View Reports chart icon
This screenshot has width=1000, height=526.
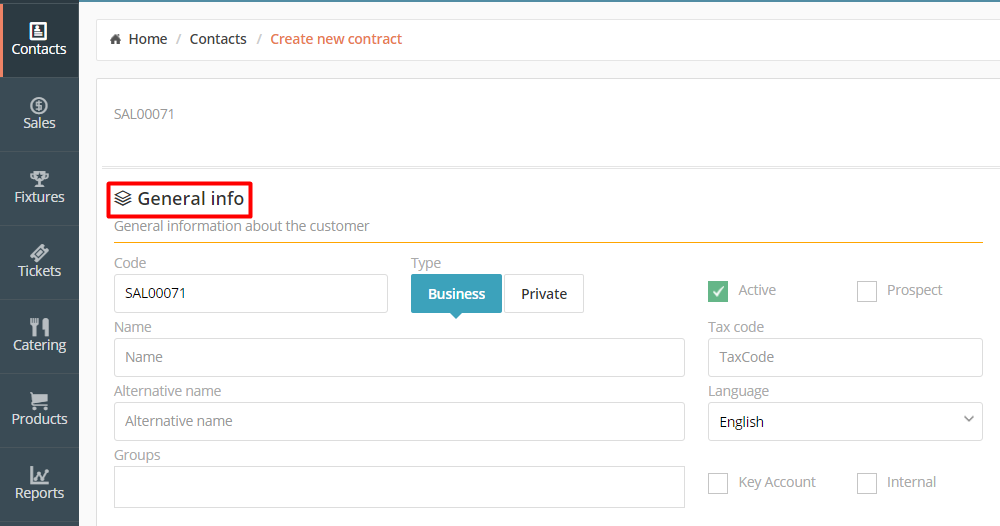point(39,475)
